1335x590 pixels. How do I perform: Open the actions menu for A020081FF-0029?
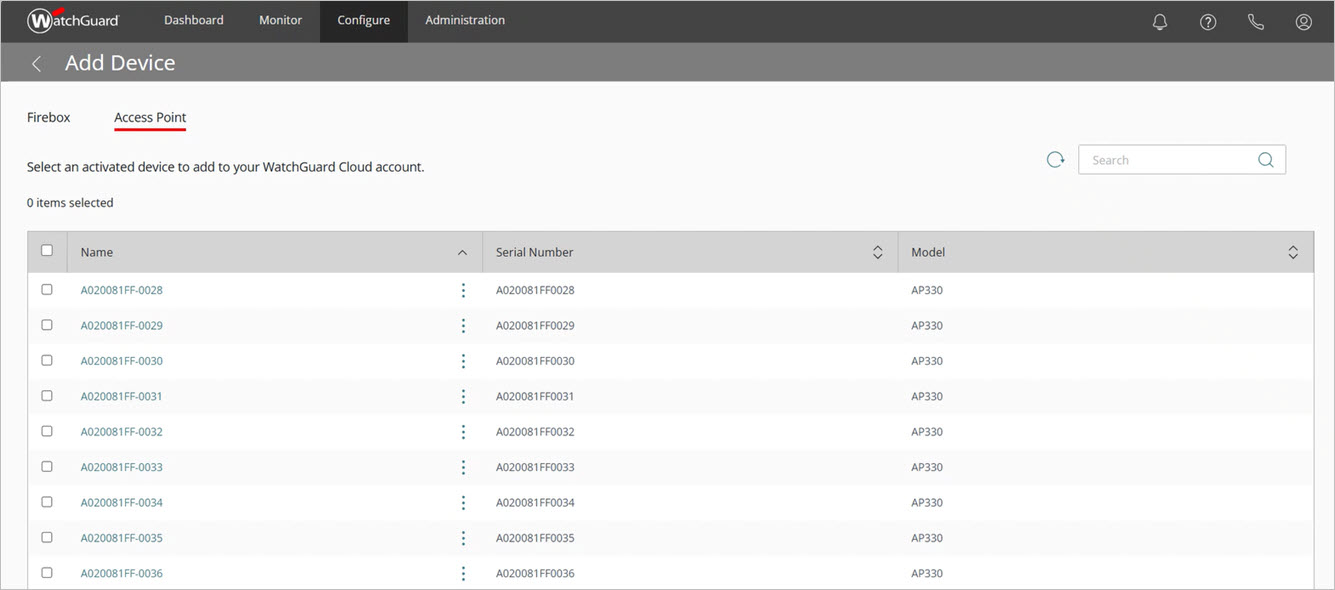click(x=463, y=325)
